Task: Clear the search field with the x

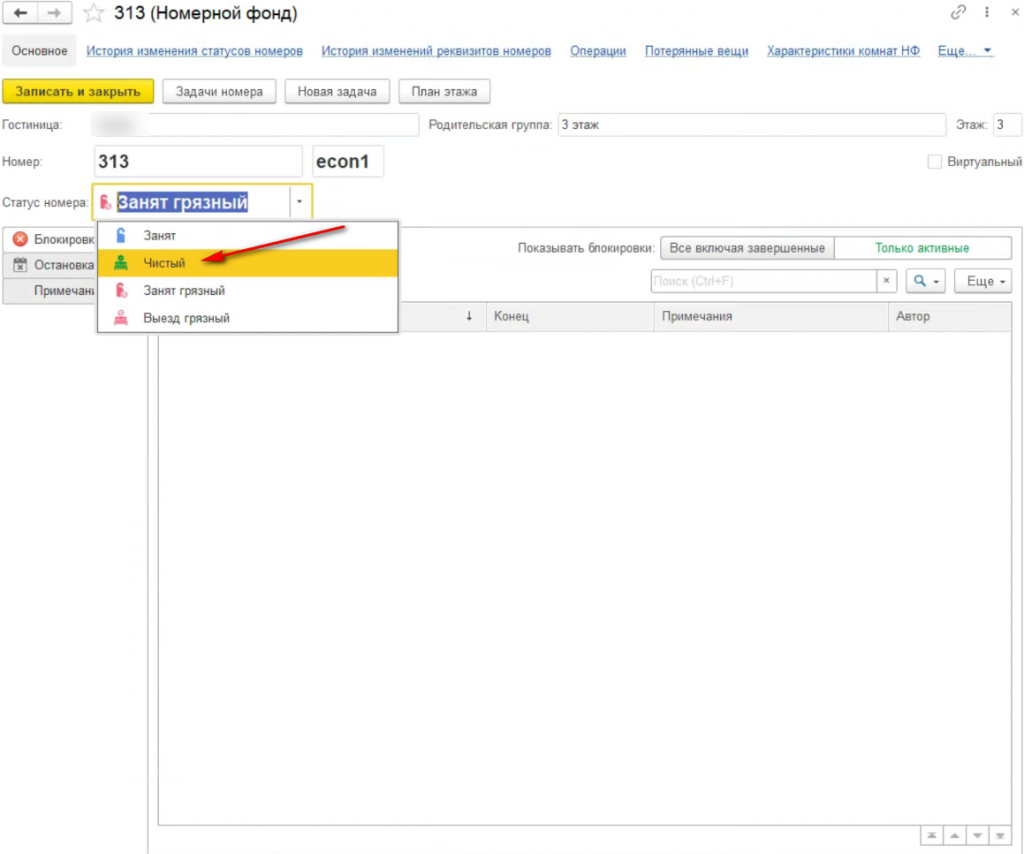Action: (886, 281)
